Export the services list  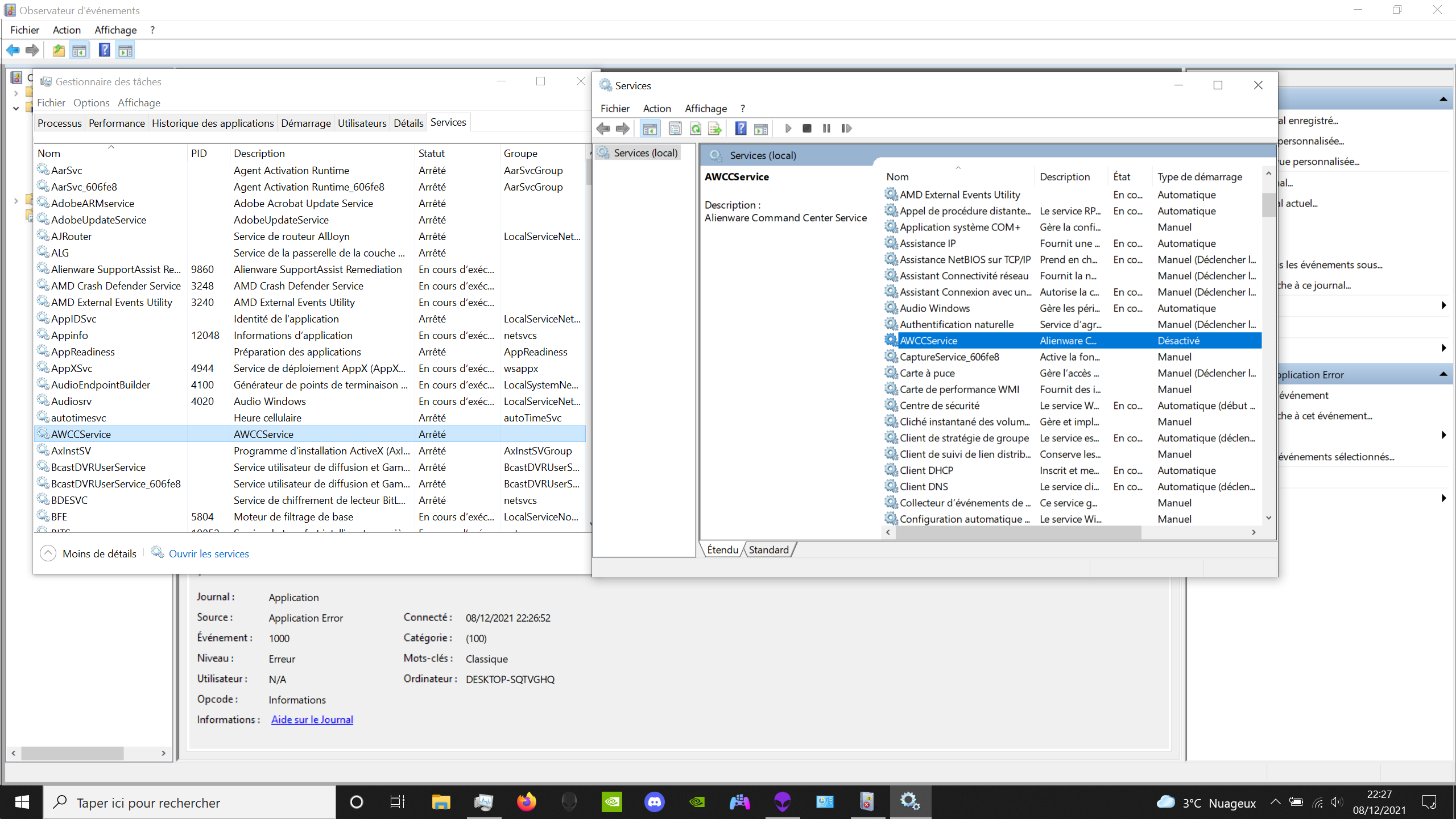tap(715, 129)
